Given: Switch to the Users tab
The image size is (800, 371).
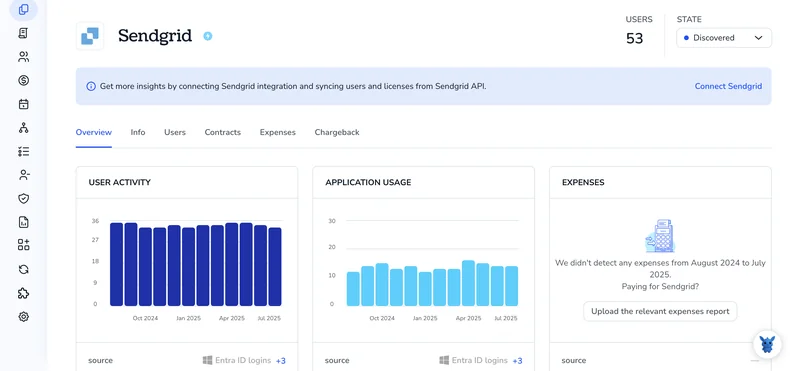Looking at the screenshot, I should [175, 132].
